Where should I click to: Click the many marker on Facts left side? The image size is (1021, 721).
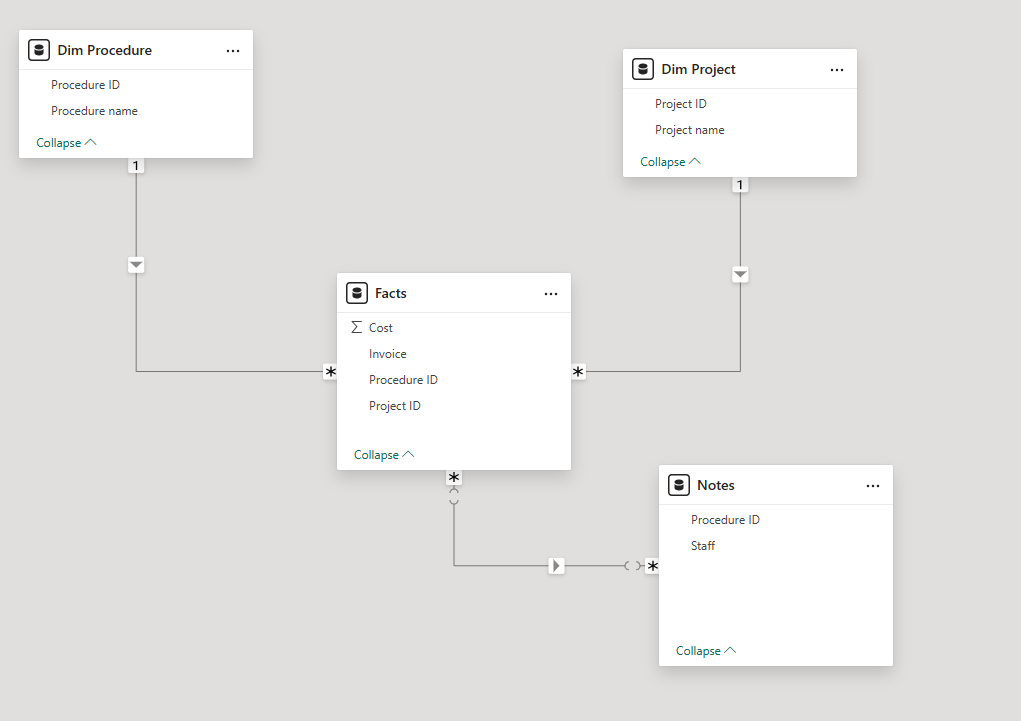[x=330, y=372]
